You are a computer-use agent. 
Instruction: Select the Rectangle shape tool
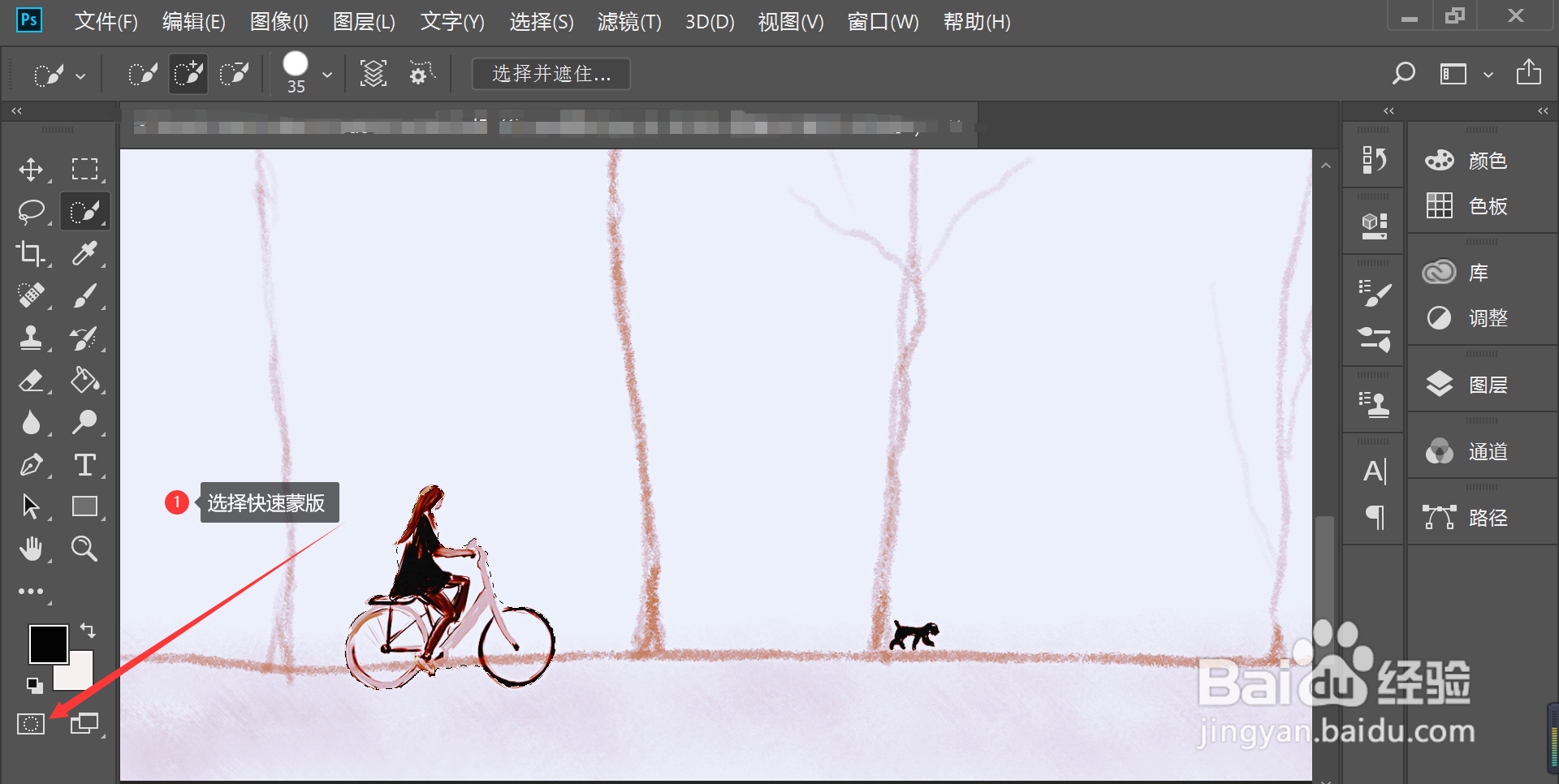(x=84, y=506)
